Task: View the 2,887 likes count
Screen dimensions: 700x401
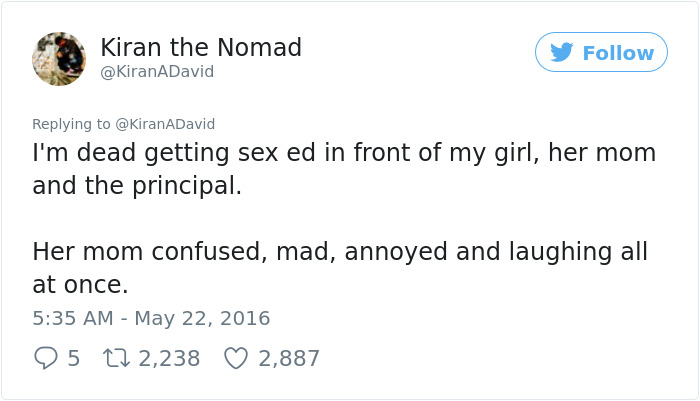Action: point(289,357)
